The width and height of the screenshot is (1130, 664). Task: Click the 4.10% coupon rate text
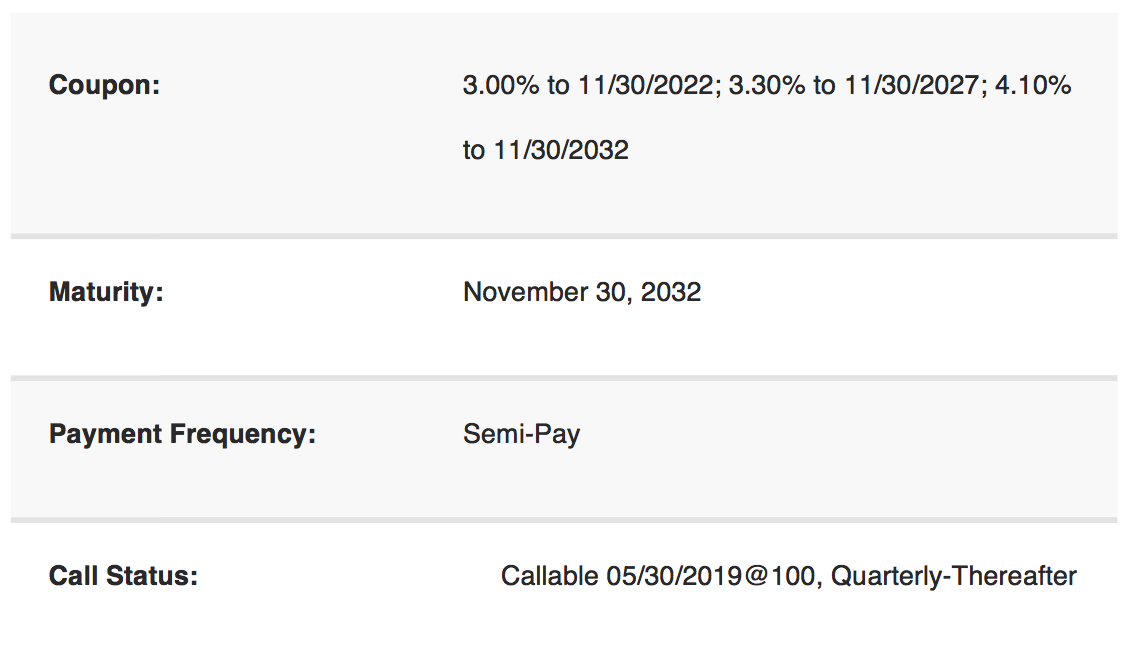point(1033,85)
